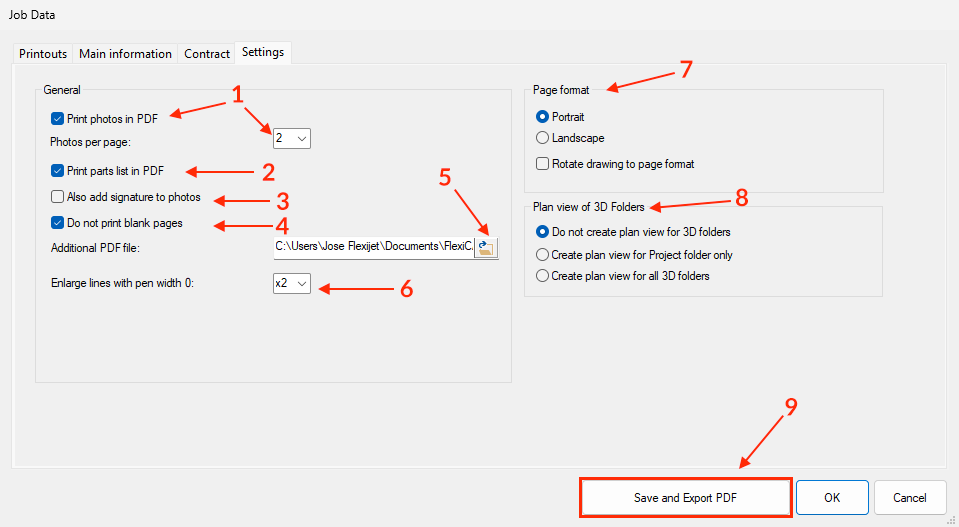The image size is (959, 527).
Task: Choose Do not create plan view option
Action: point(543,232)
